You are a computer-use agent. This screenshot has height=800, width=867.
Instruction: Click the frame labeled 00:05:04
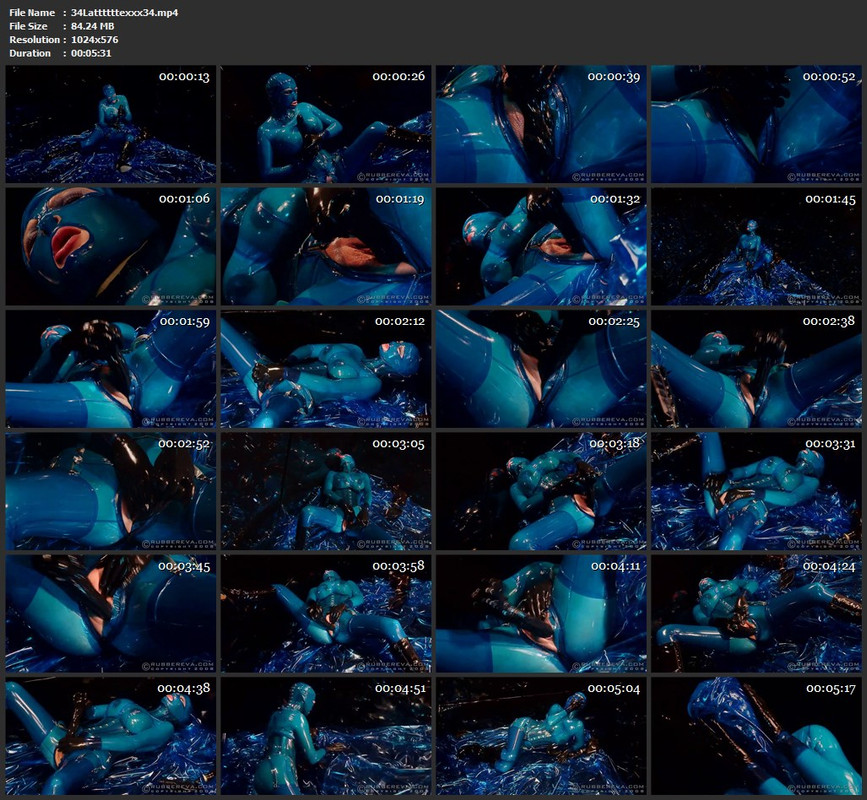pyautogui.click(x=541, y=736)
